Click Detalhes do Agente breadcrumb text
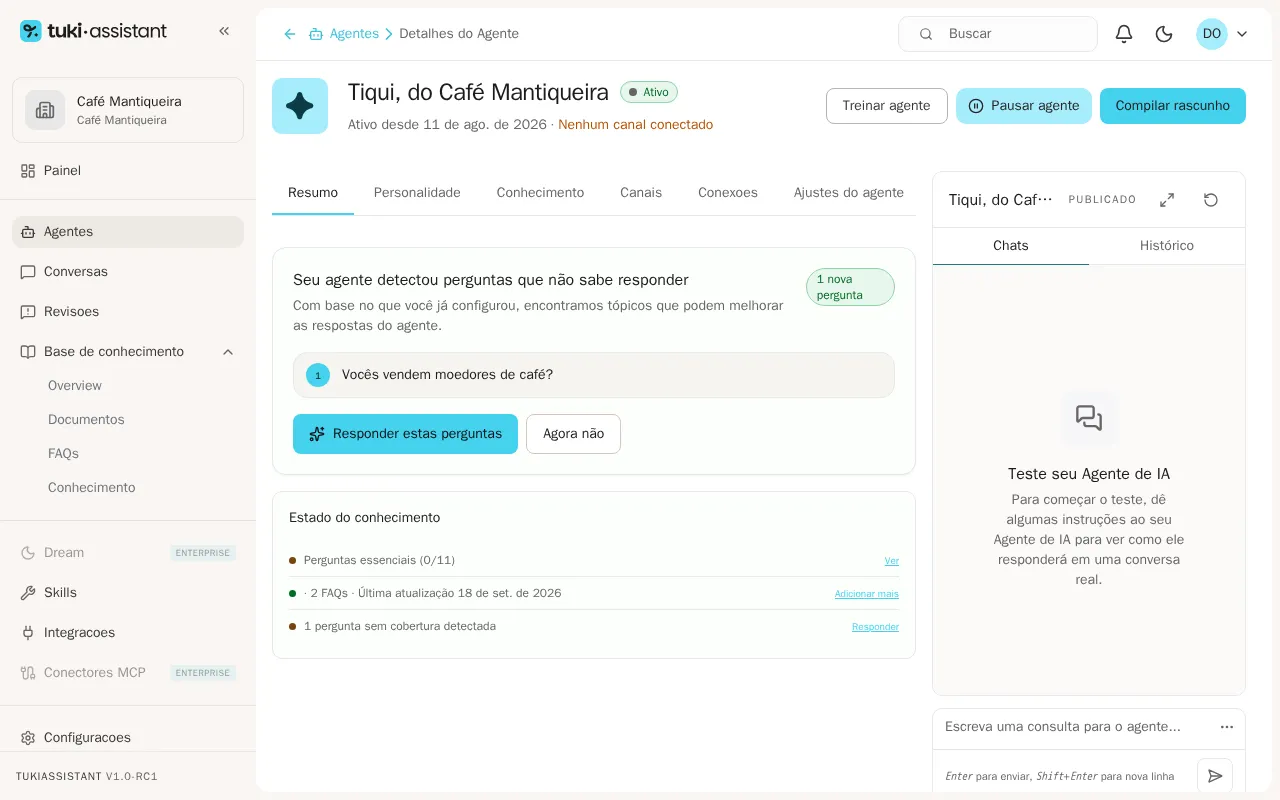The image size is (1280, 800). pyautogui.click(x=459, y=34)
